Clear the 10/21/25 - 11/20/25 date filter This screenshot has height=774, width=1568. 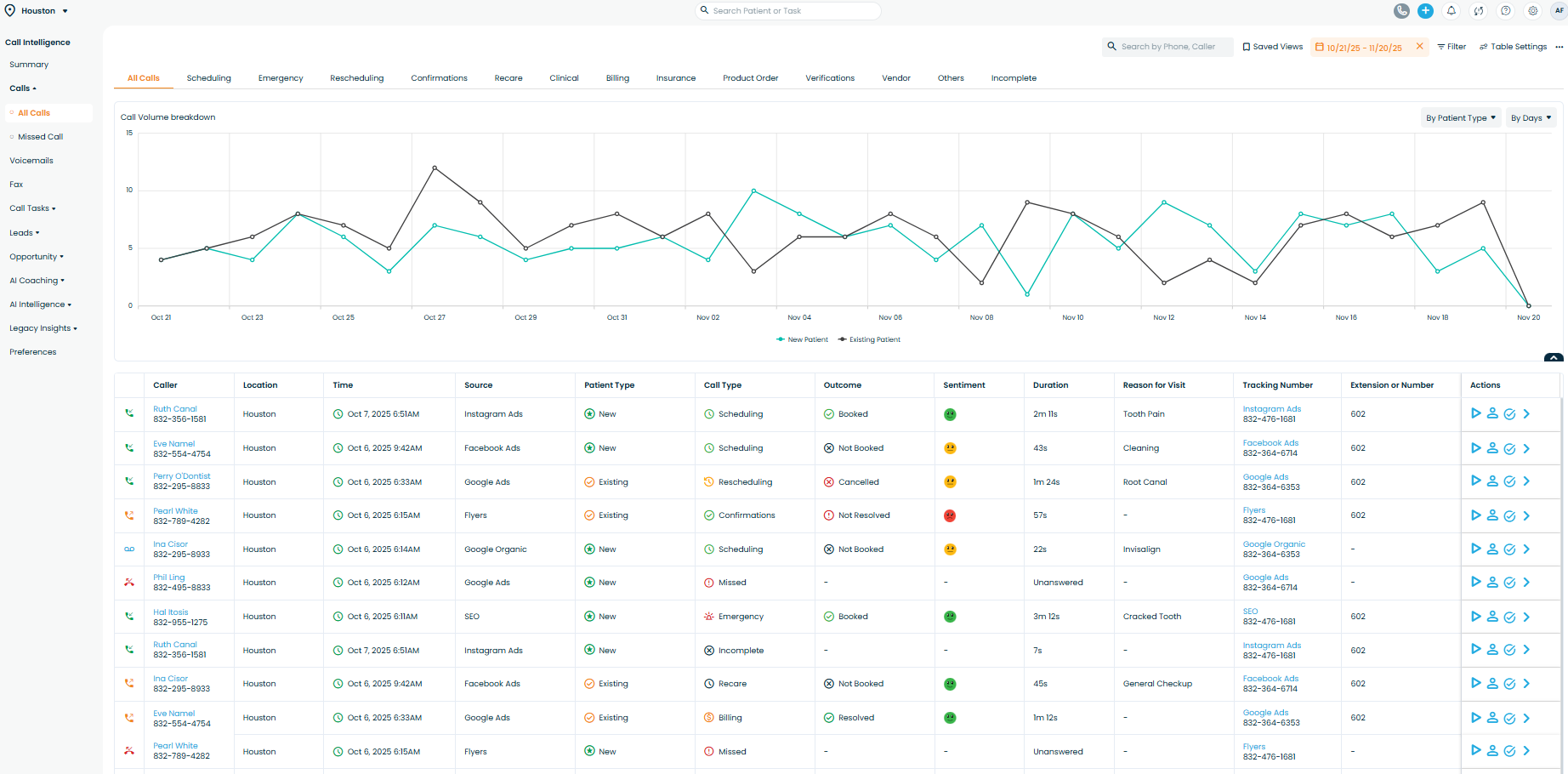(x=1419, y=47)
